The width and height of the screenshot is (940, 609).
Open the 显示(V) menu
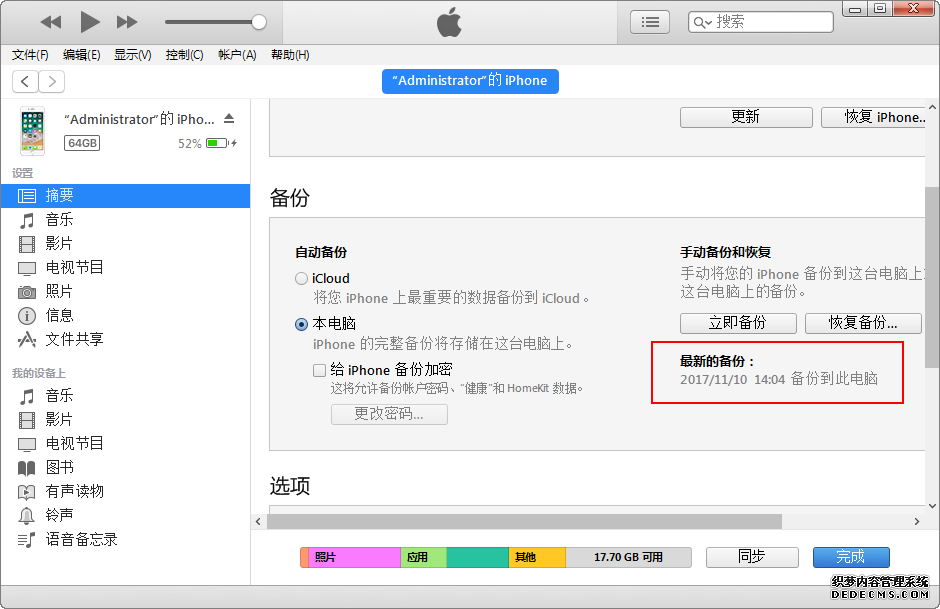point(132,55)
